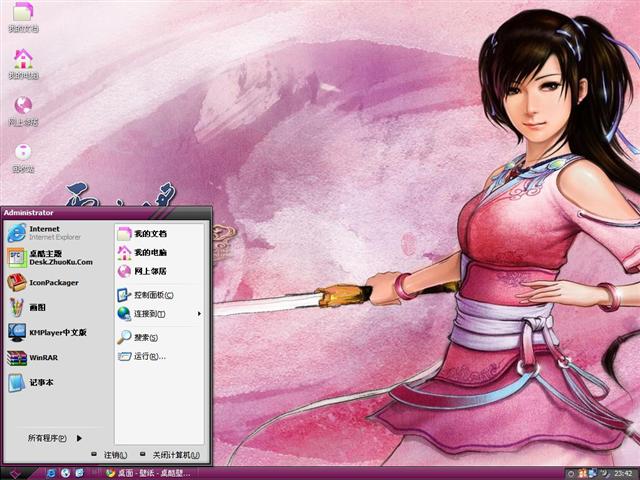Launch Internet Explorer from start menu
Viewport: 640px width, 480px height.
point(44,233)
